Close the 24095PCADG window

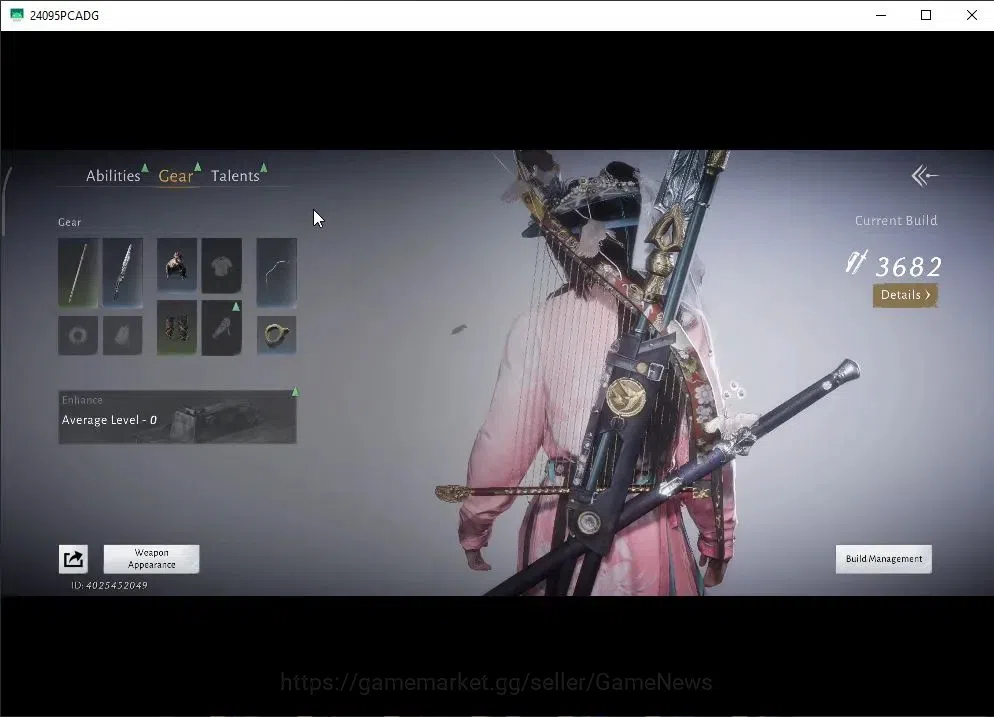971,15
